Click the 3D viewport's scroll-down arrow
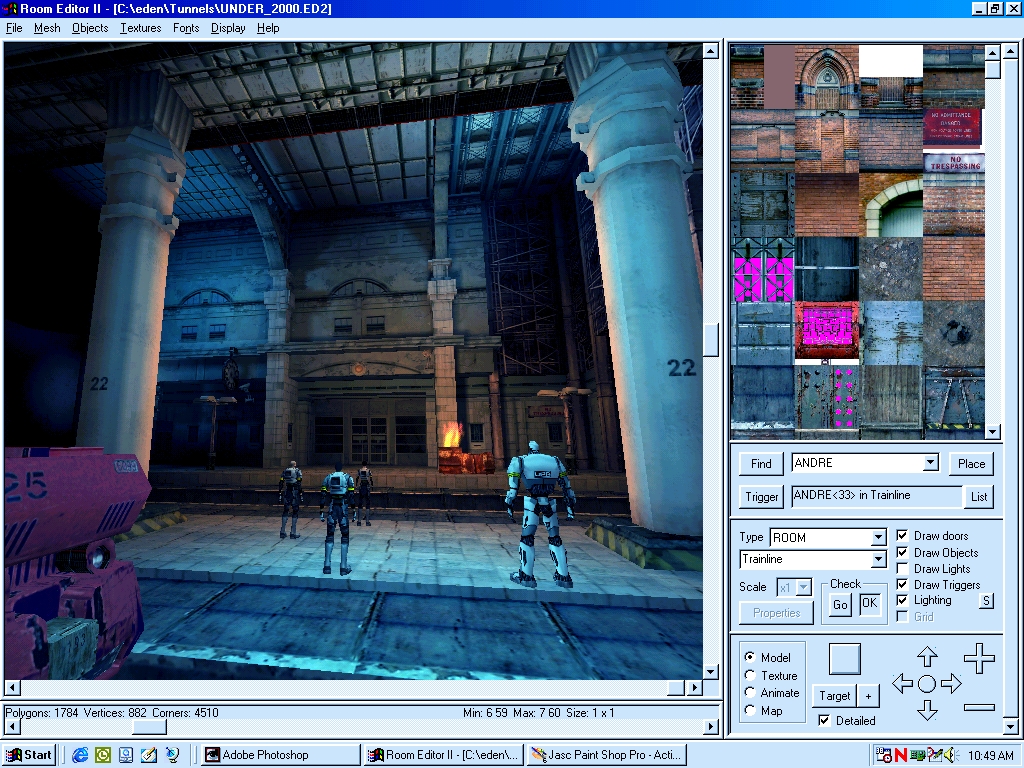This screenshot has width=1024, height=768. pyautogui.click(x=711, y=671)
